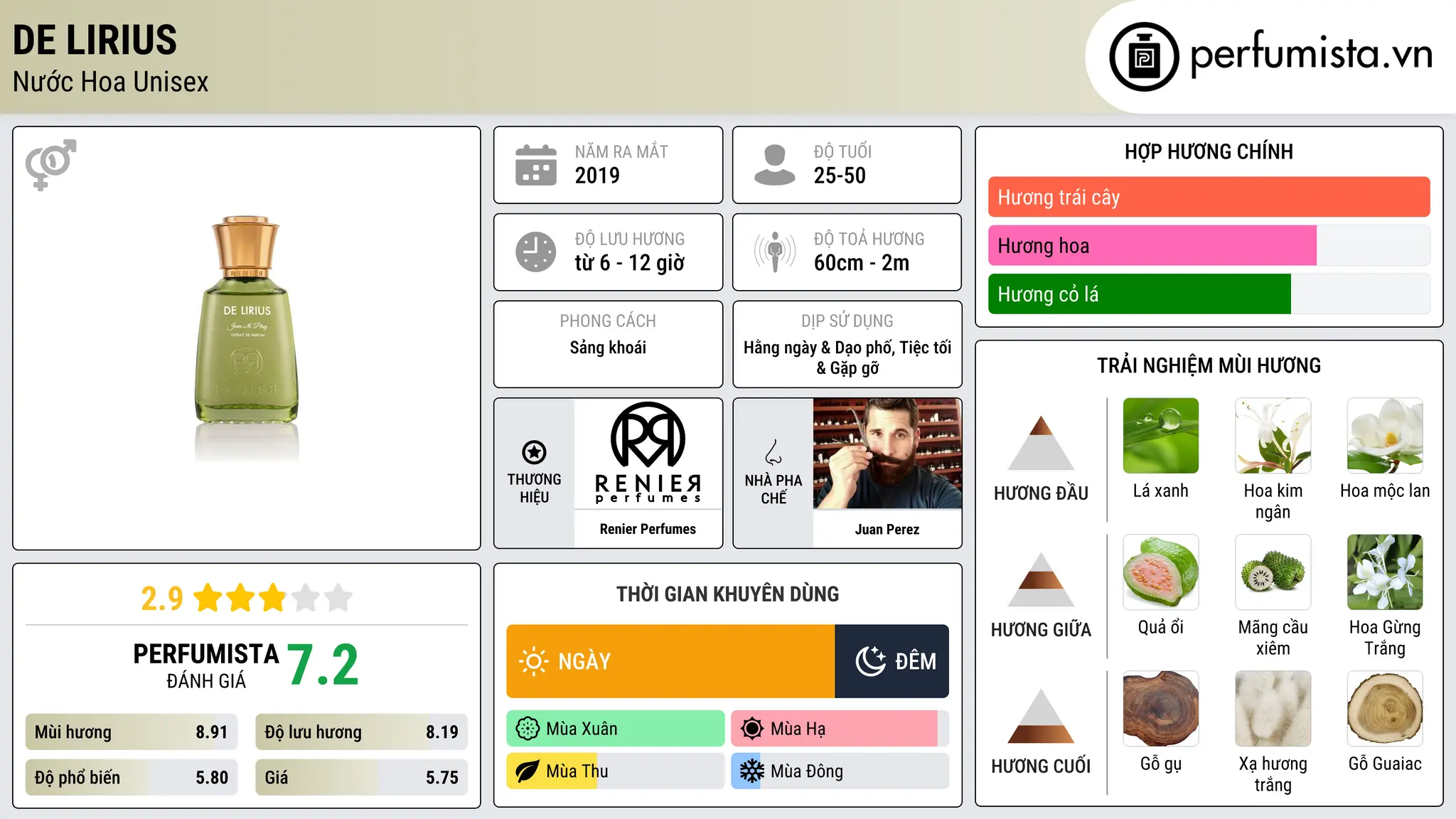
Task: Click the Hợp hương chính heading
Action: tap(1209, 151)
